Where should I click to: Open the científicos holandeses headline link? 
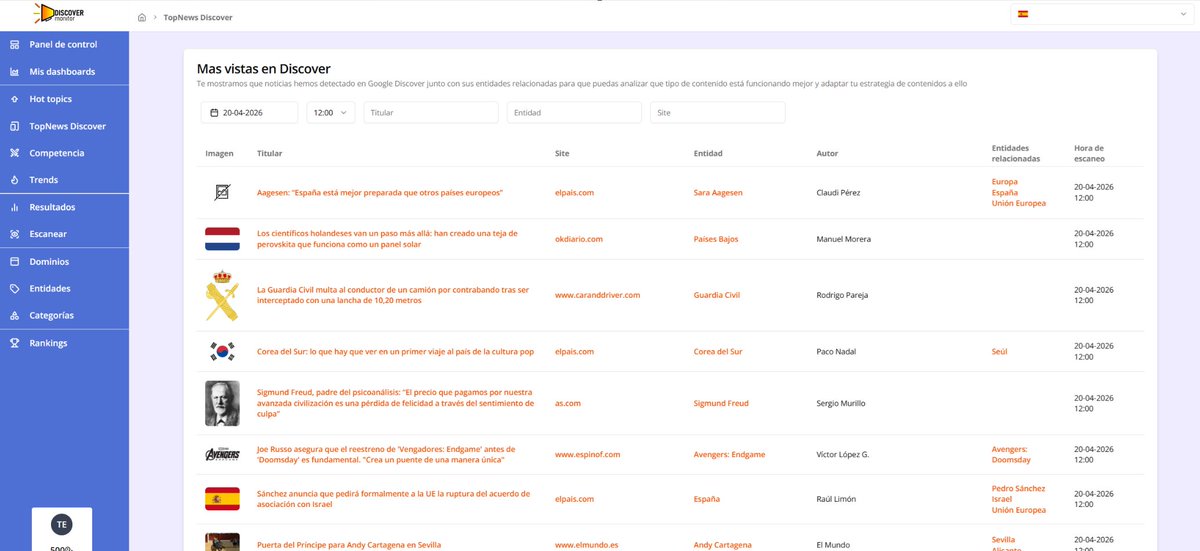pos(387,239)
